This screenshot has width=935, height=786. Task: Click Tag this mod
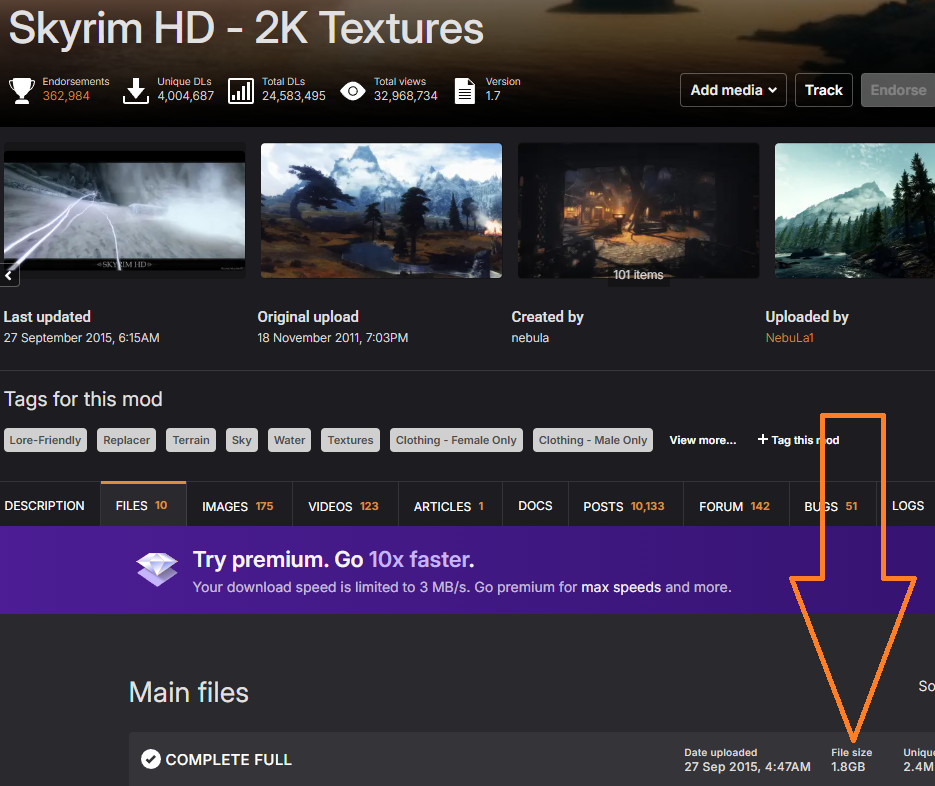[x=798, y=440]
